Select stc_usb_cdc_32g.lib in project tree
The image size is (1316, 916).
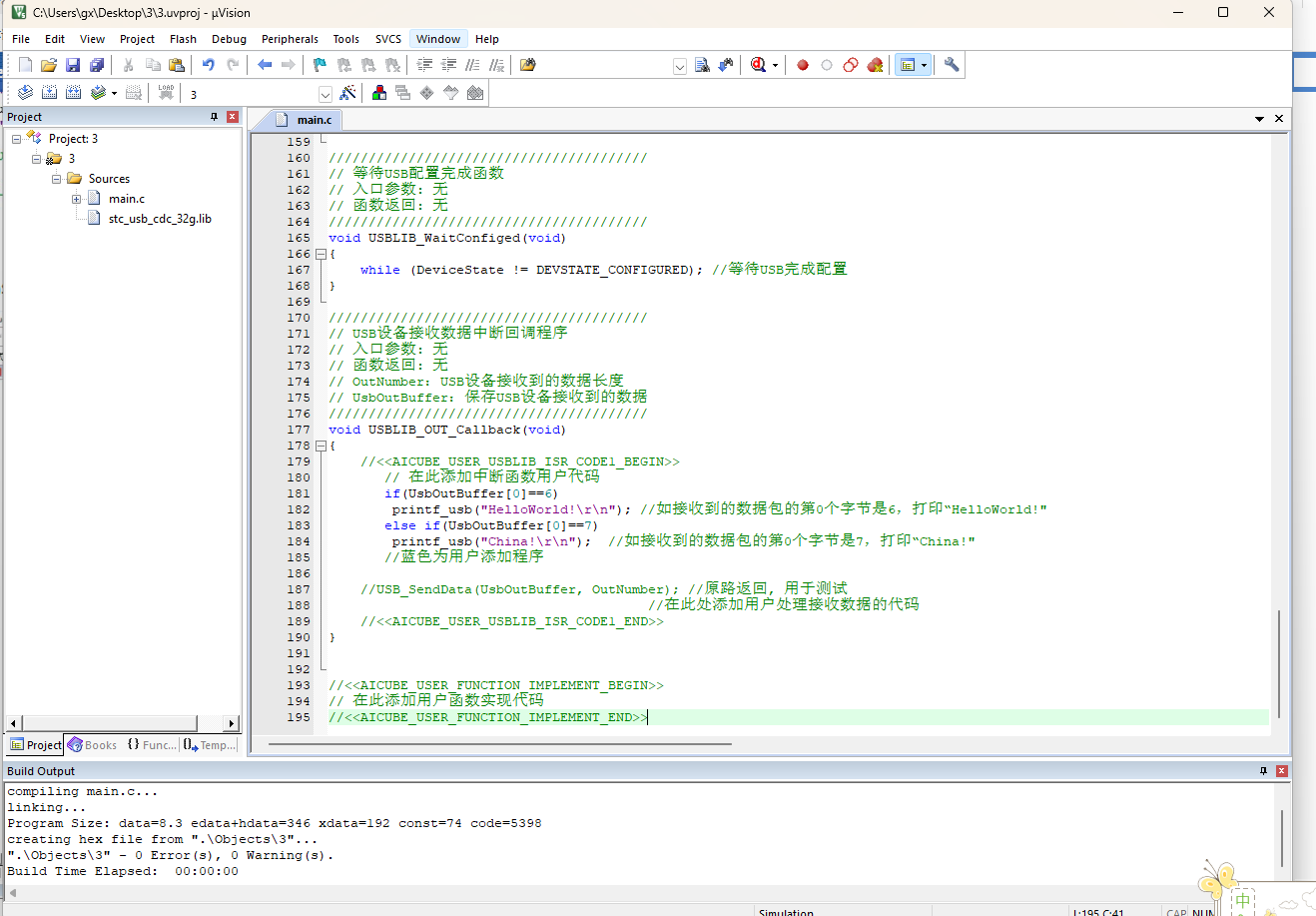click(160, 219)
